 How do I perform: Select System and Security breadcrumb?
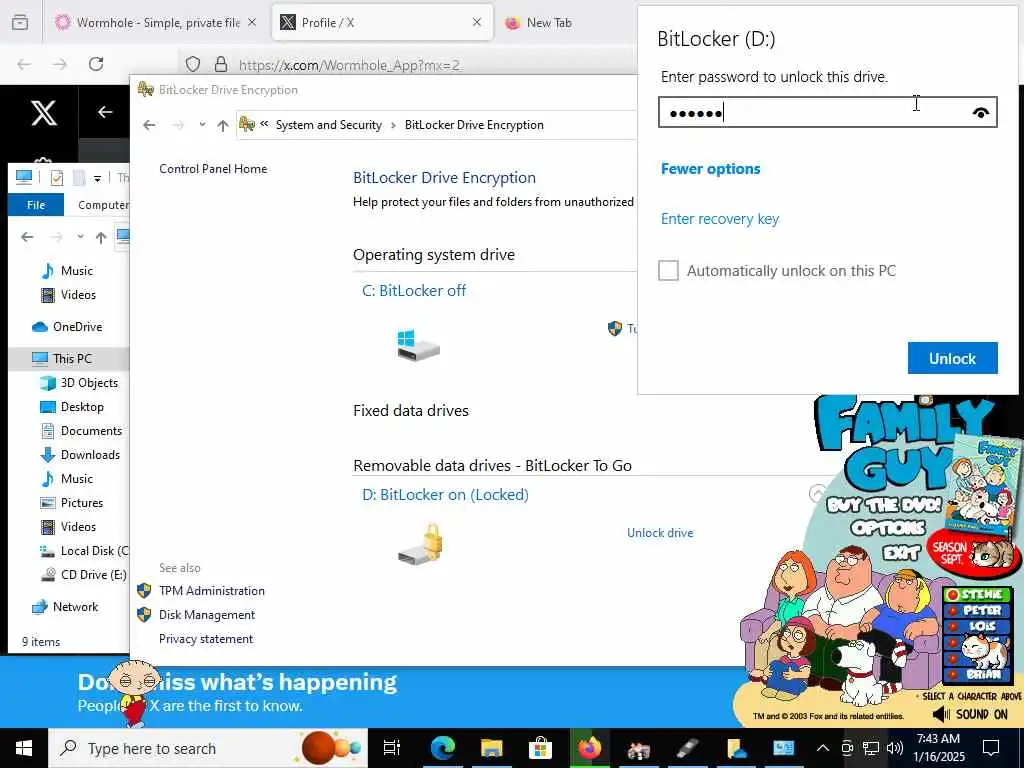coord(328,125)
